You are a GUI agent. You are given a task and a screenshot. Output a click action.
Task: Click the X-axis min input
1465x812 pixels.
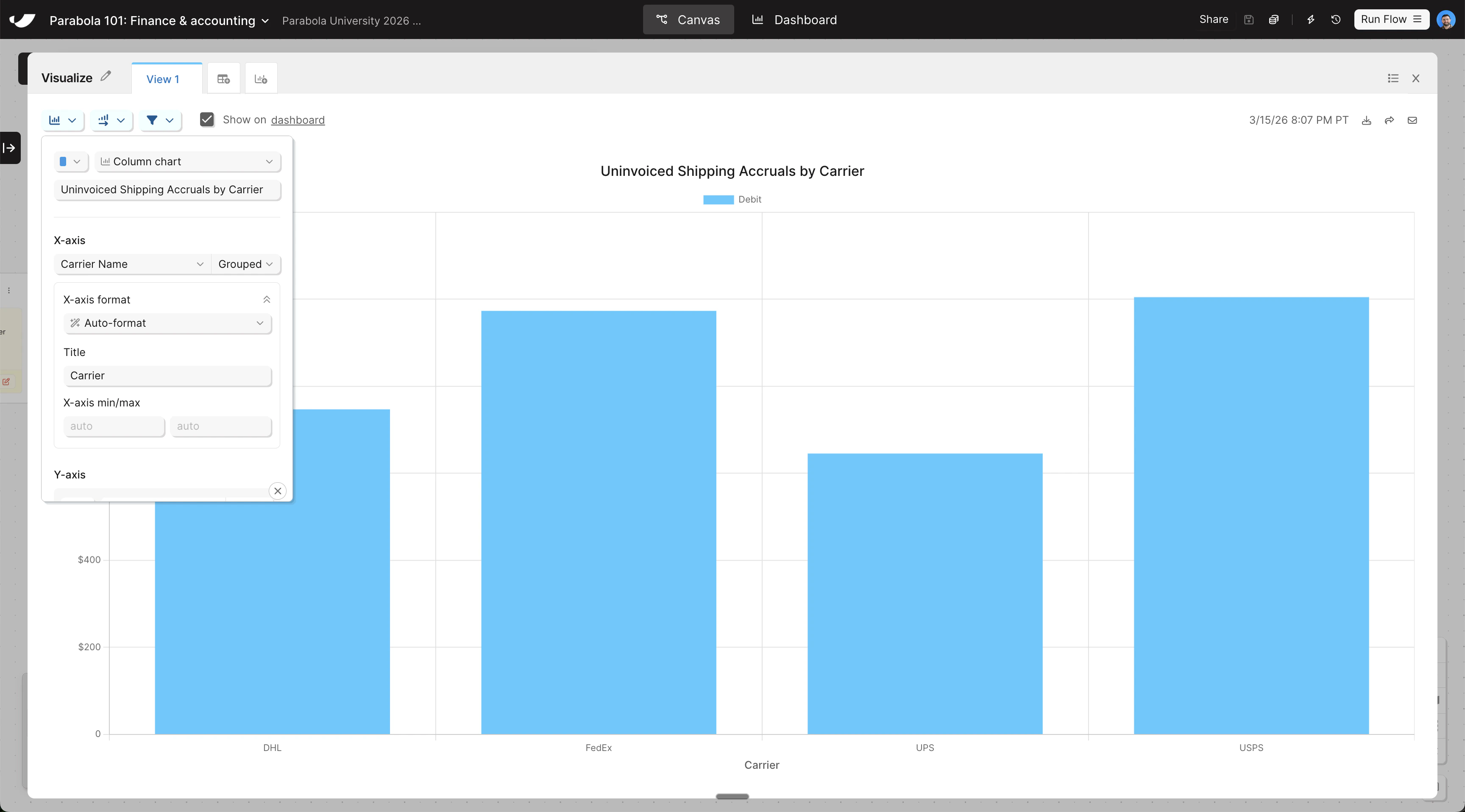point(114,426)
